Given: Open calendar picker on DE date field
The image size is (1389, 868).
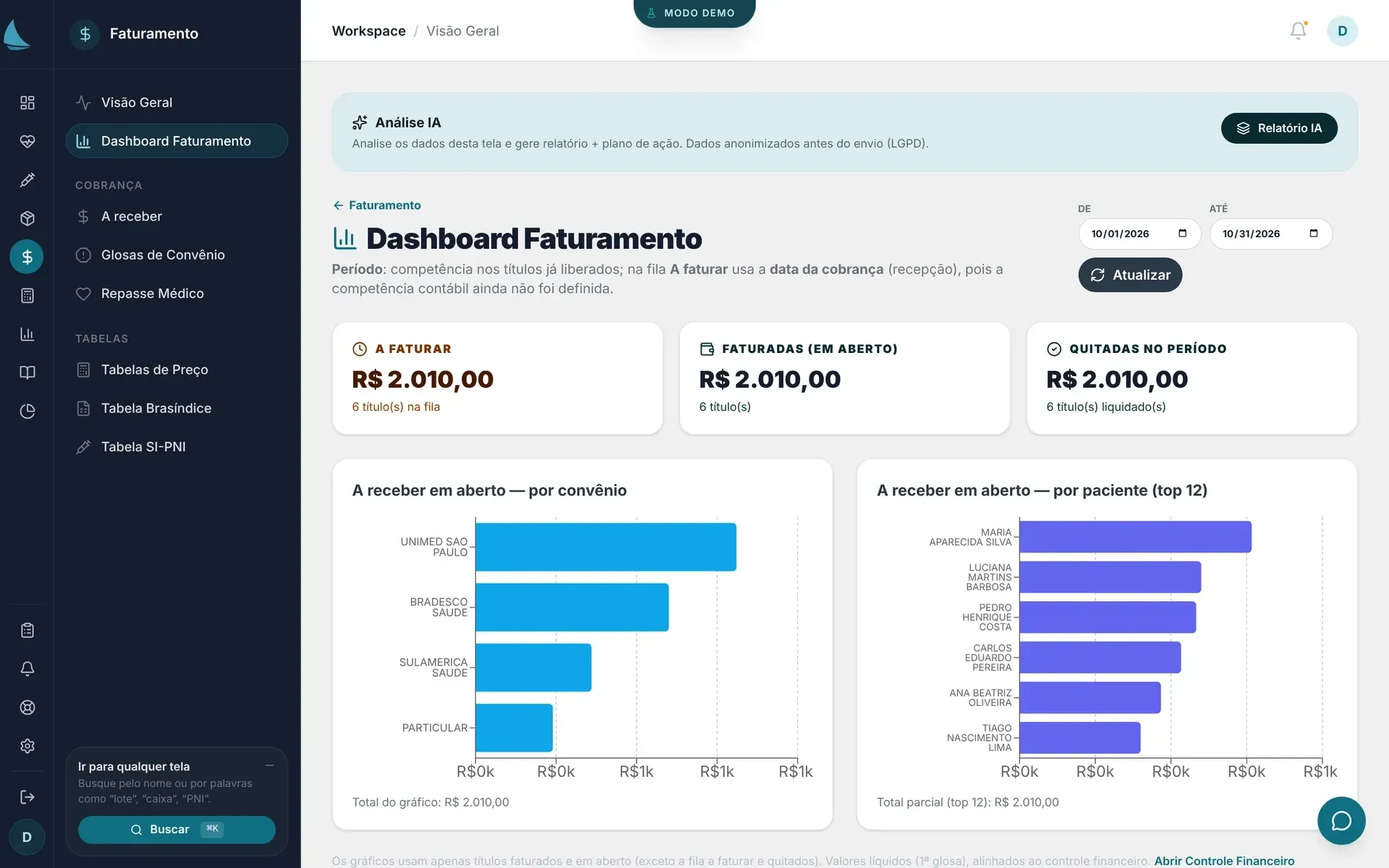Looking at the screenshot, I should click(1182, 234).
